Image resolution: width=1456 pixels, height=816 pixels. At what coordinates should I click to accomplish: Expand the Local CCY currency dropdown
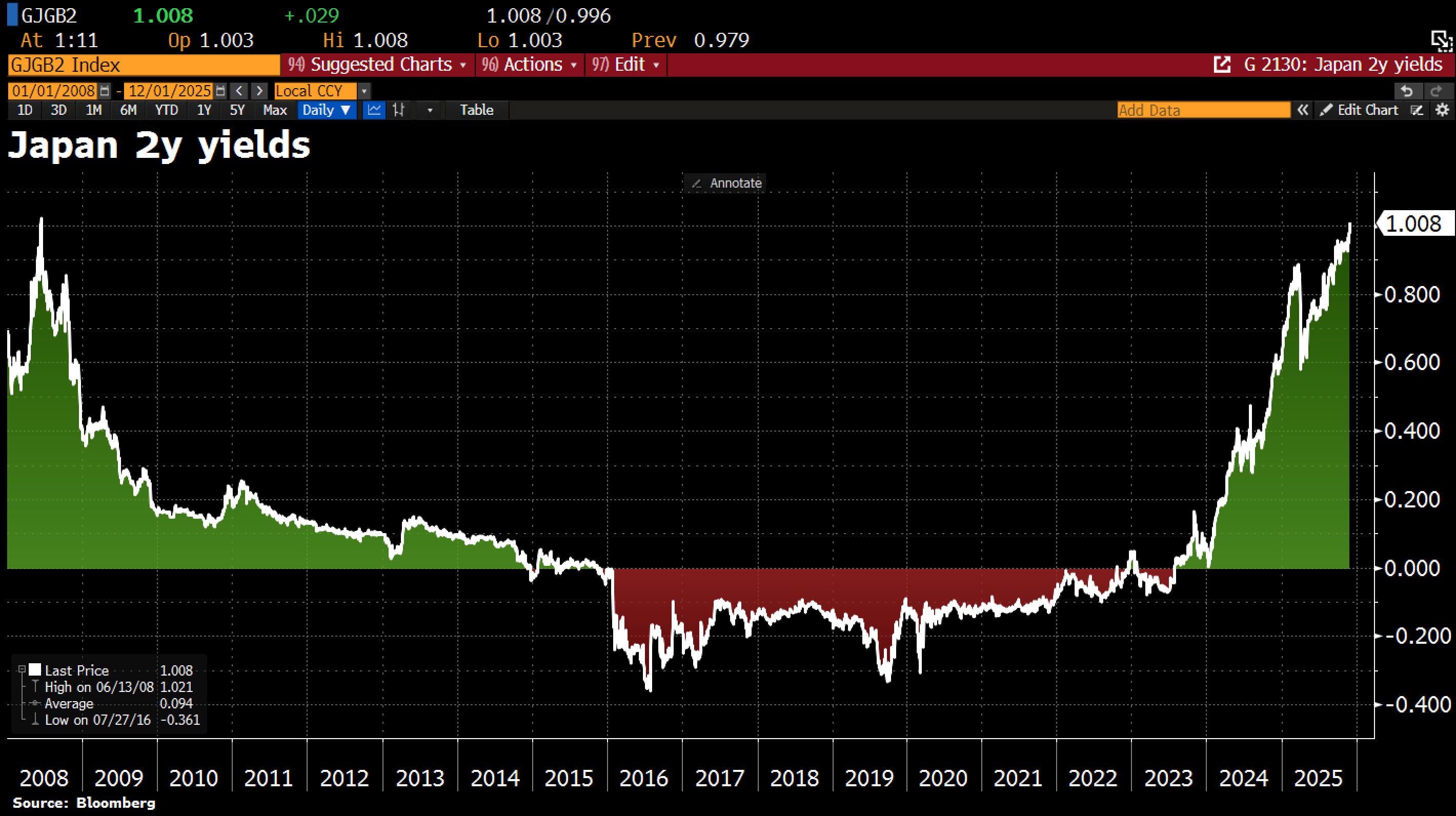pyautogui.click(x=364, y=91)
